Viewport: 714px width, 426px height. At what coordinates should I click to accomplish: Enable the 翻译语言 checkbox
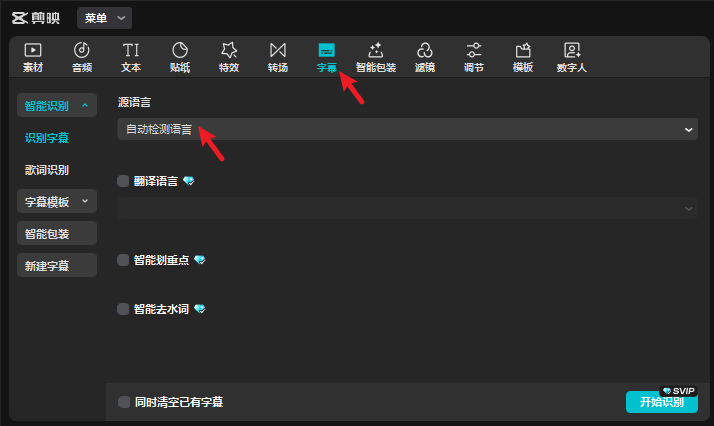(124, 181)
